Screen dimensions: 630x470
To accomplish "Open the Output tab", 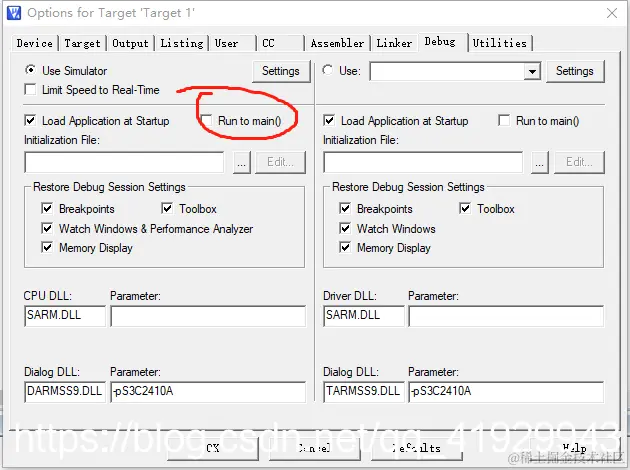I will pos(130,43).
